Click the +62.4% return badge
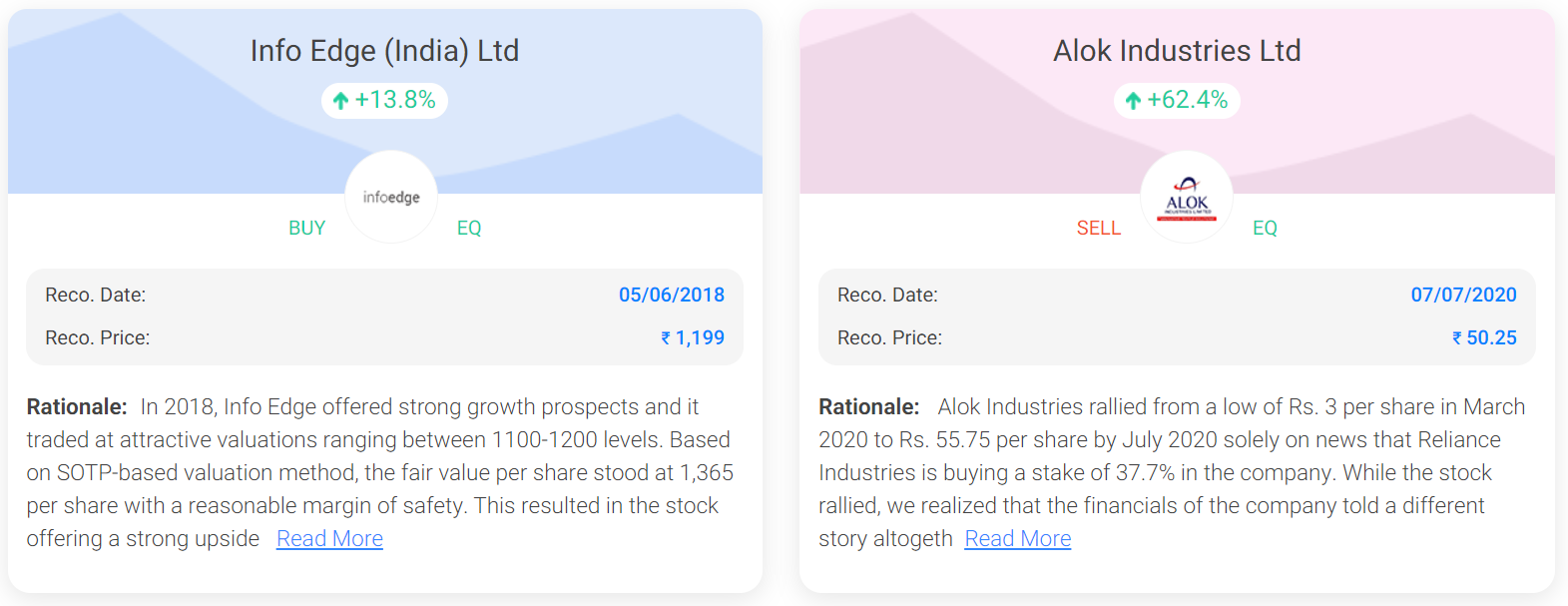Screen dimensions: 1568x606 pos(1177,101)
